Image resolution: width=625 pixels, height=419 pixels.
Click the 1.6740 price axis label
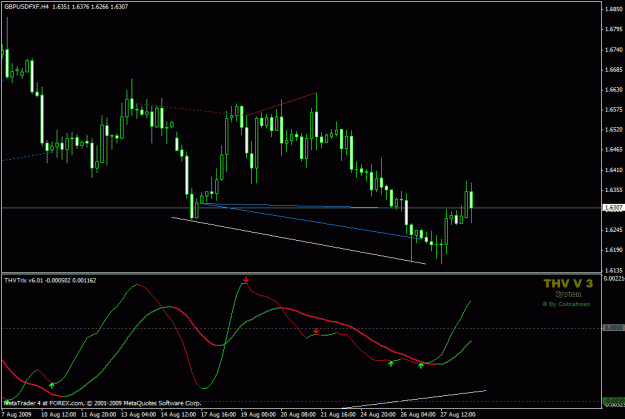(x=613, y=49)
